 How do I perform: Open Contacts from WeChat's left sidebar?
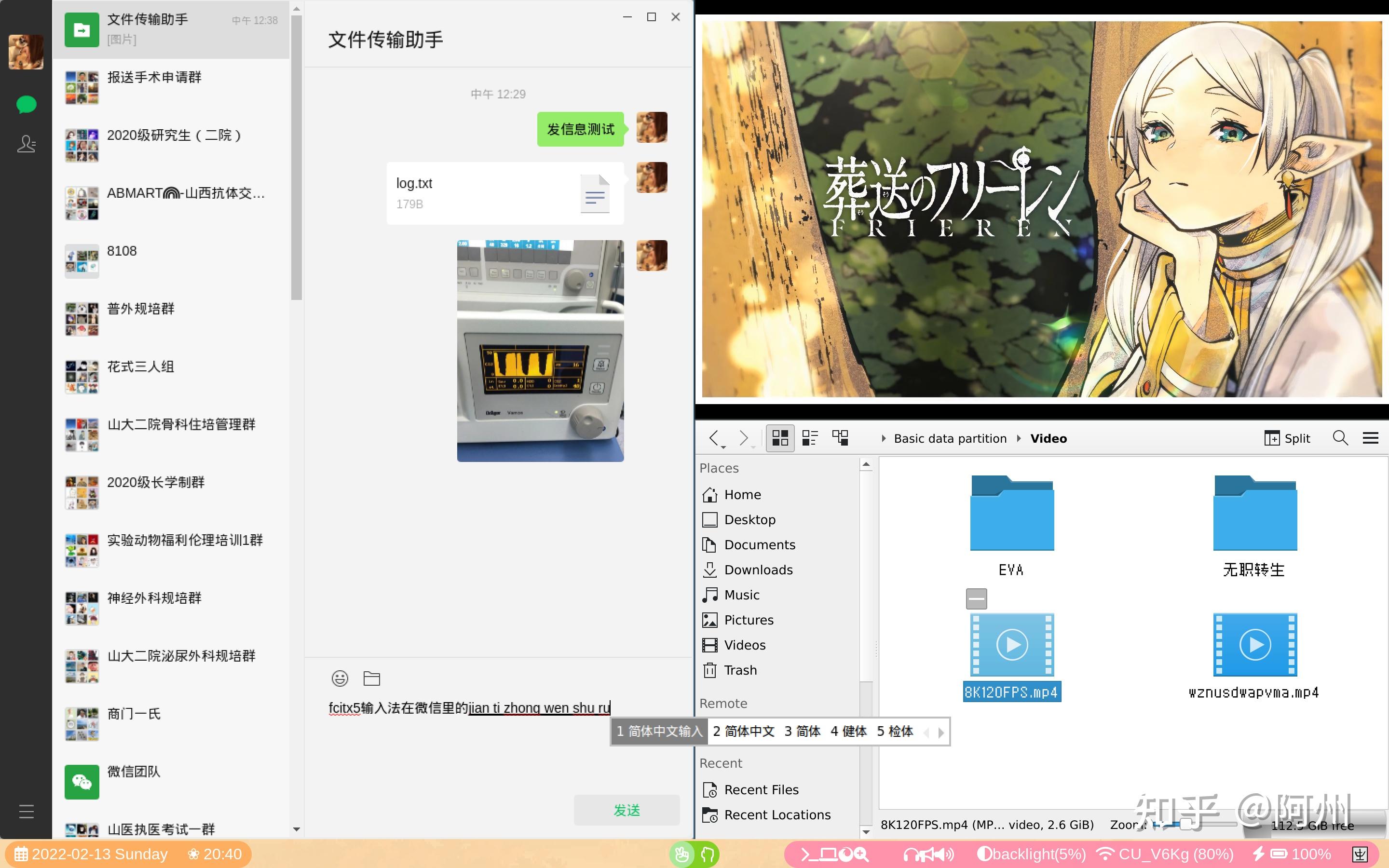[27, 145]
